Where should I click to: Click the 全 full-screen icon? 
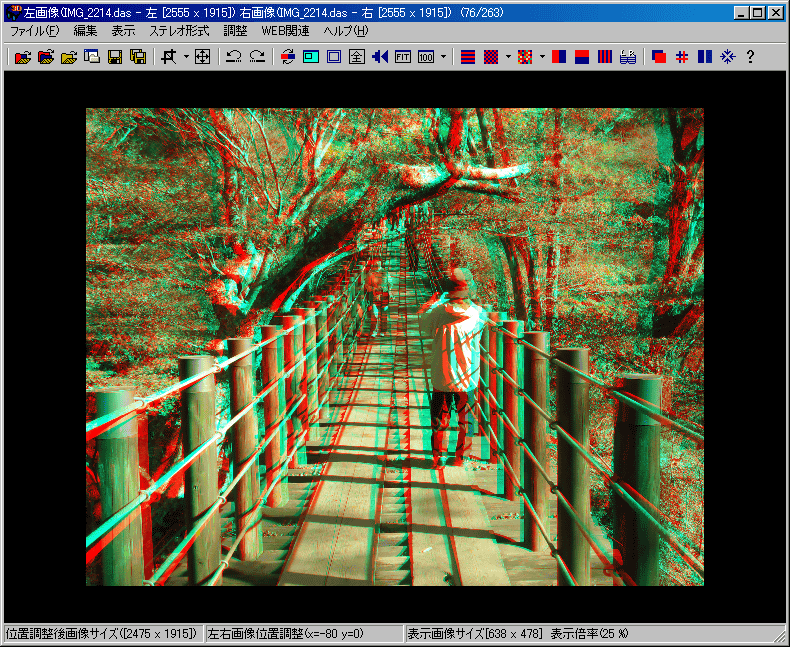(x=357, y=57)
